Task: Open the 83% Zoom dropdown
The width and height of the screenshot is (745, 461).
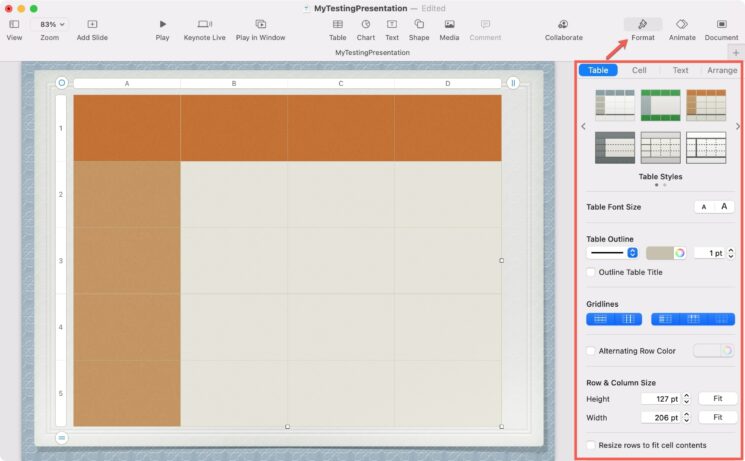Action: click(49, 24)
